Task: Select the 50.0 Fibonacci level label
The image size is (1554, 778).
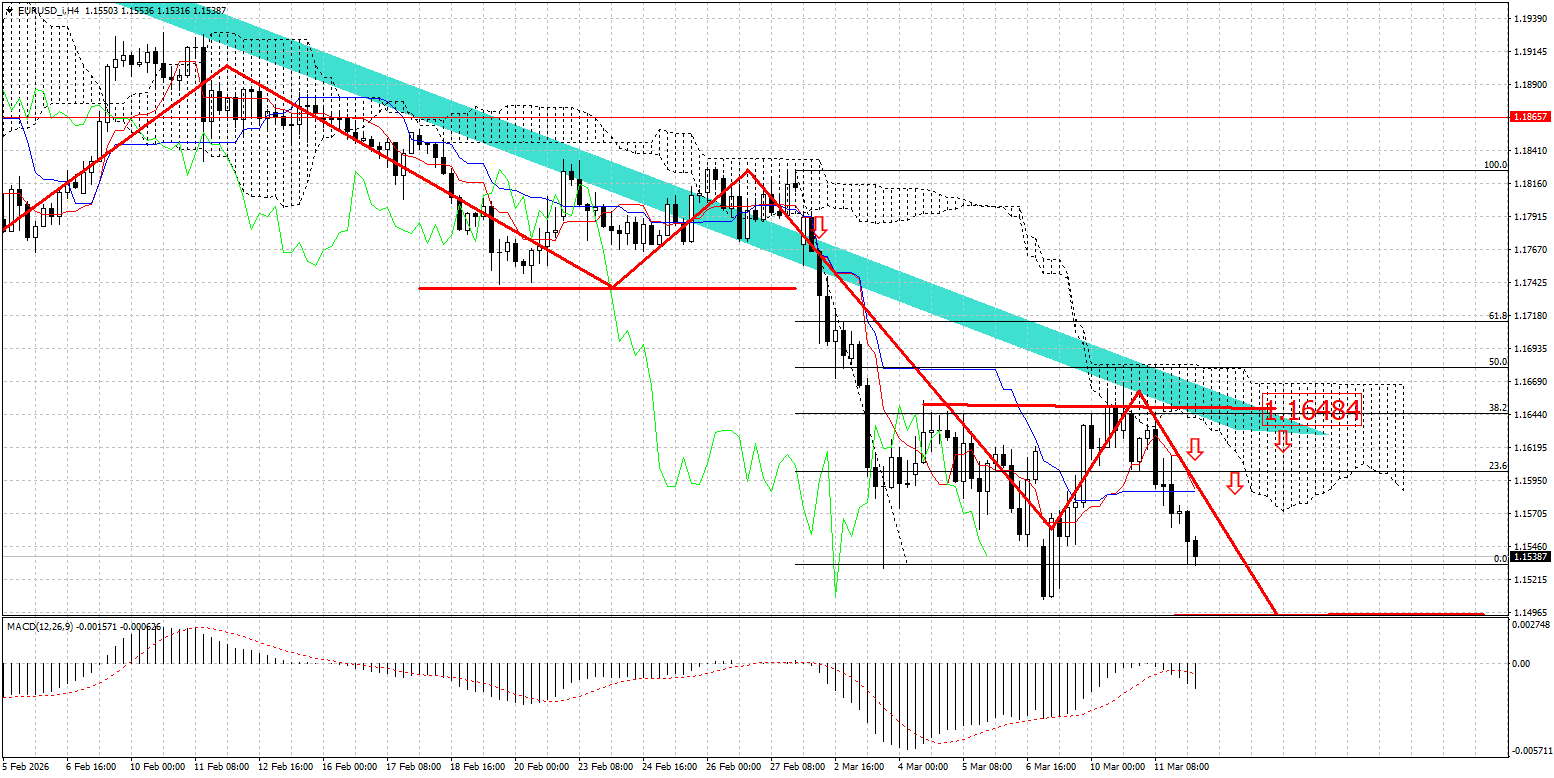Action: point(1498,362)
